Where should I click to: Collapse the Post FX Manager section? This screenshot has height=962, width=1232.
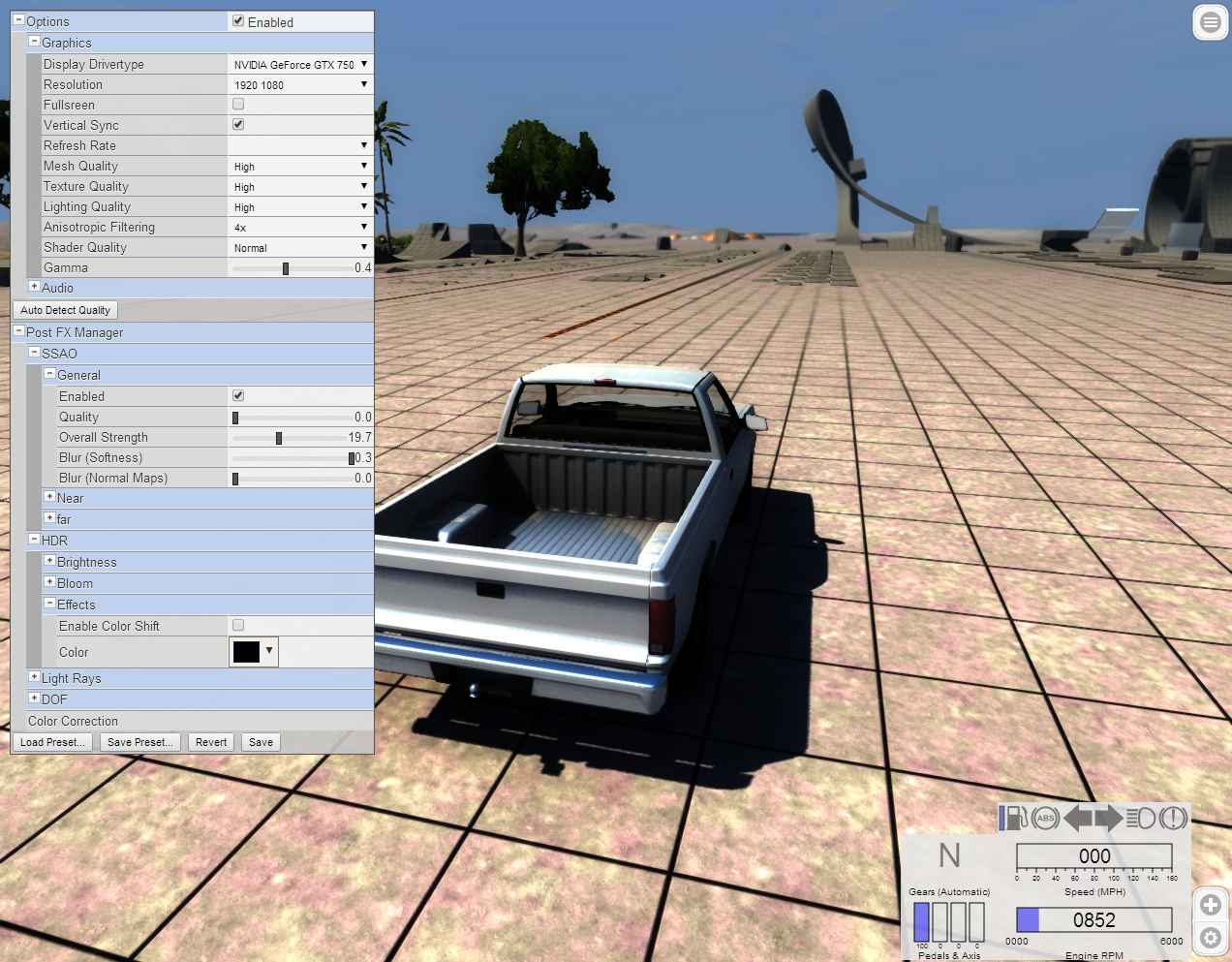(x=18, y=330)
